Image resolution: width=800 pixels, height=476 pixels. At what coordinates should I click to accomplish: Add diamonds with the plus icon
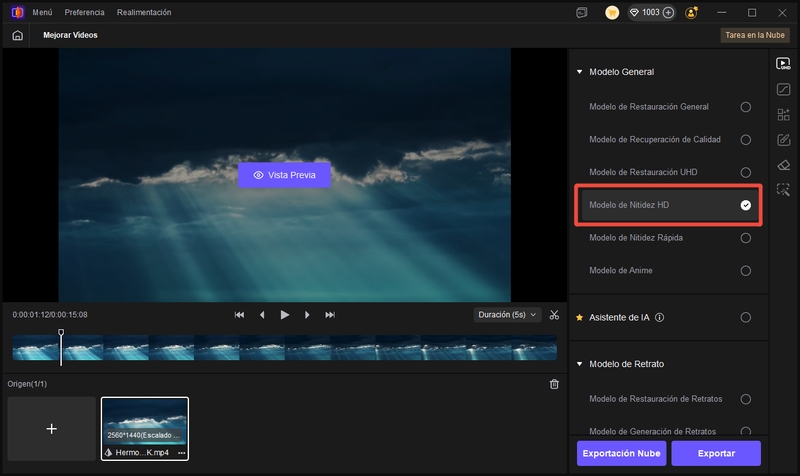pyautogui.click(x=668, y=12)
